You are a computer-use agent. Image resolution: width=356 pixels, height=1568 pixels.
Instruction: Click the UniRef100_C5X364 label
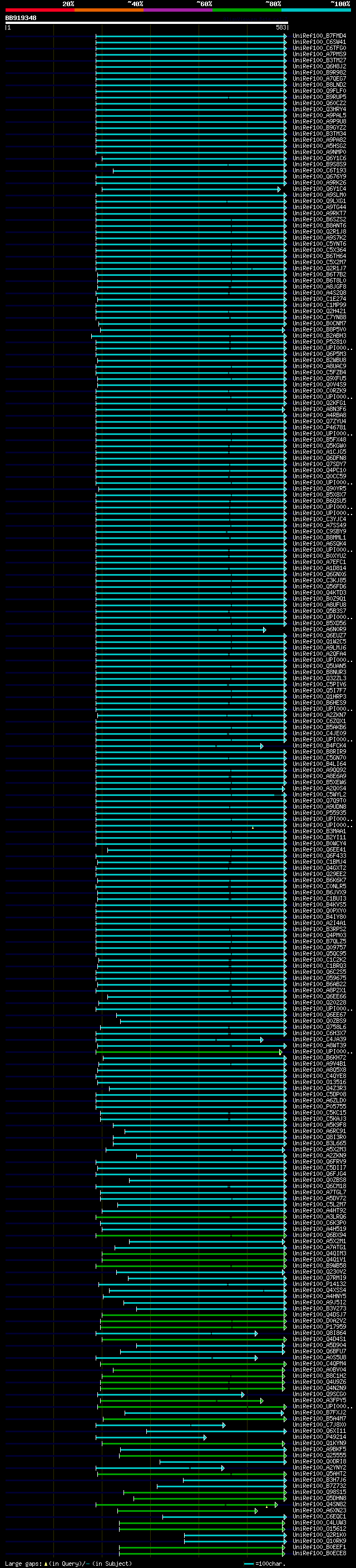(319, 250)
